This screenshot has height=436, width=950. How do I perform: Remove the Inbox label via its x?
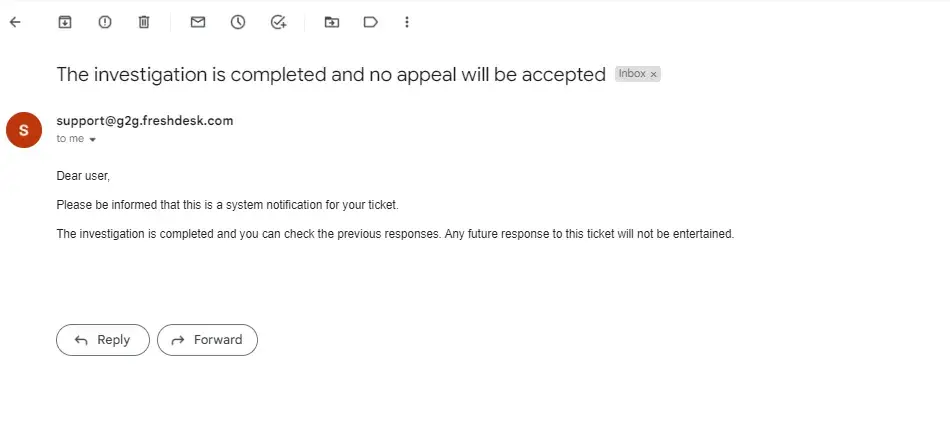click(x=654, y=74)
